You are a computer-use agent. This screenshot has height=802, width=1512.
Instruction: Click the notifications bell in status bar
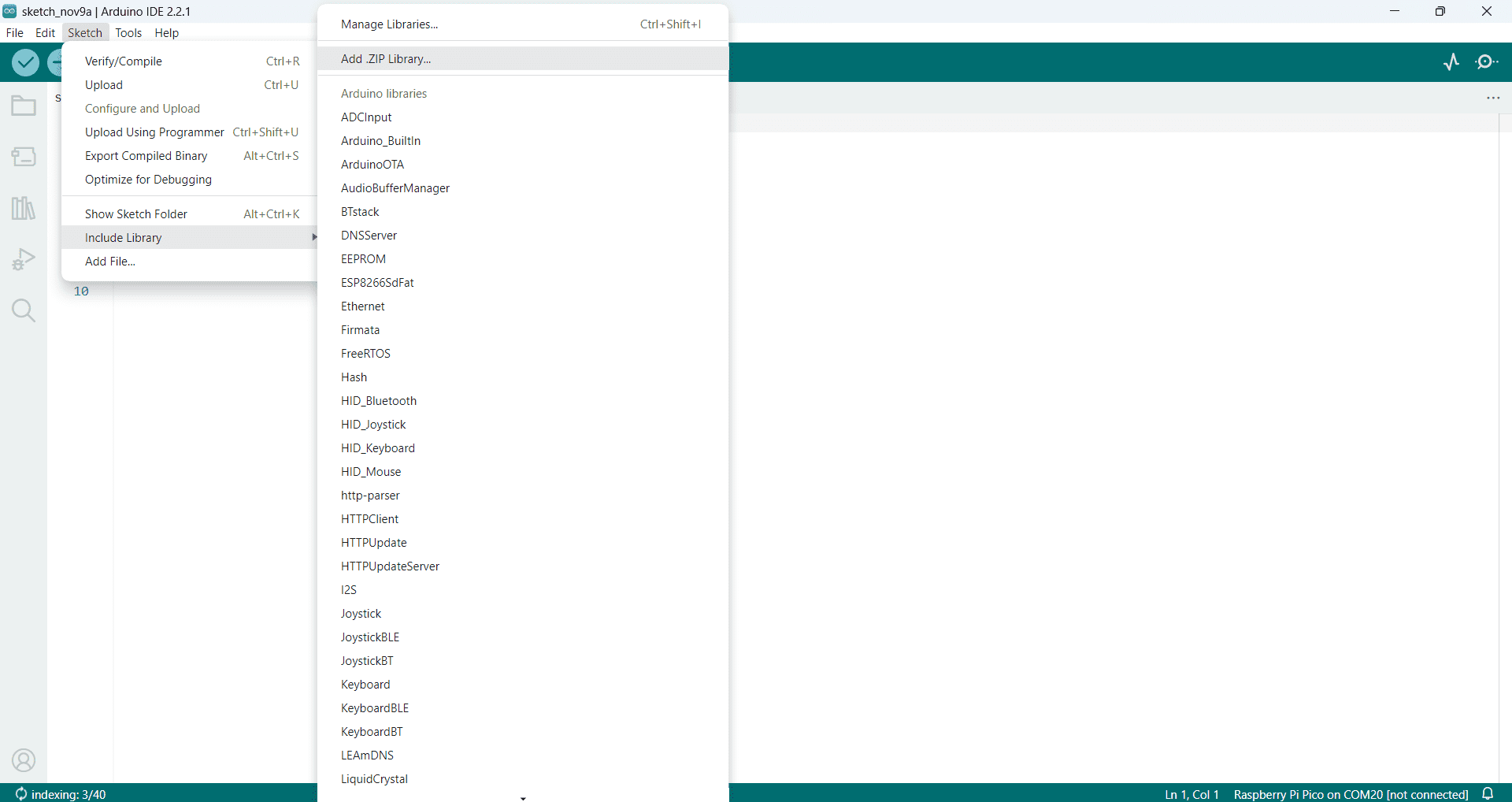[x=1488, y=793]
